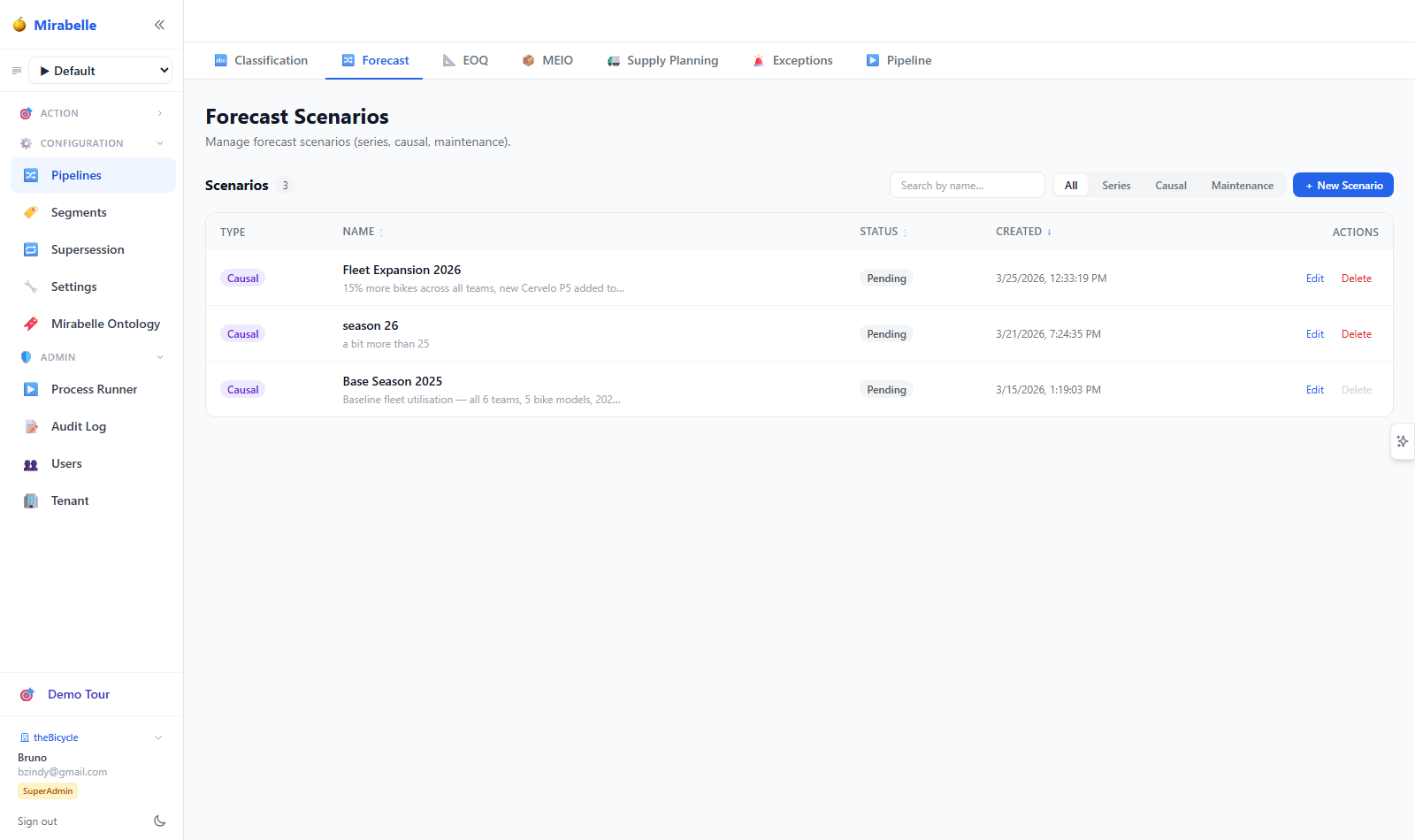Open Process Runner from sidebar icon
1415x840 pixels.
click(31, 389)
